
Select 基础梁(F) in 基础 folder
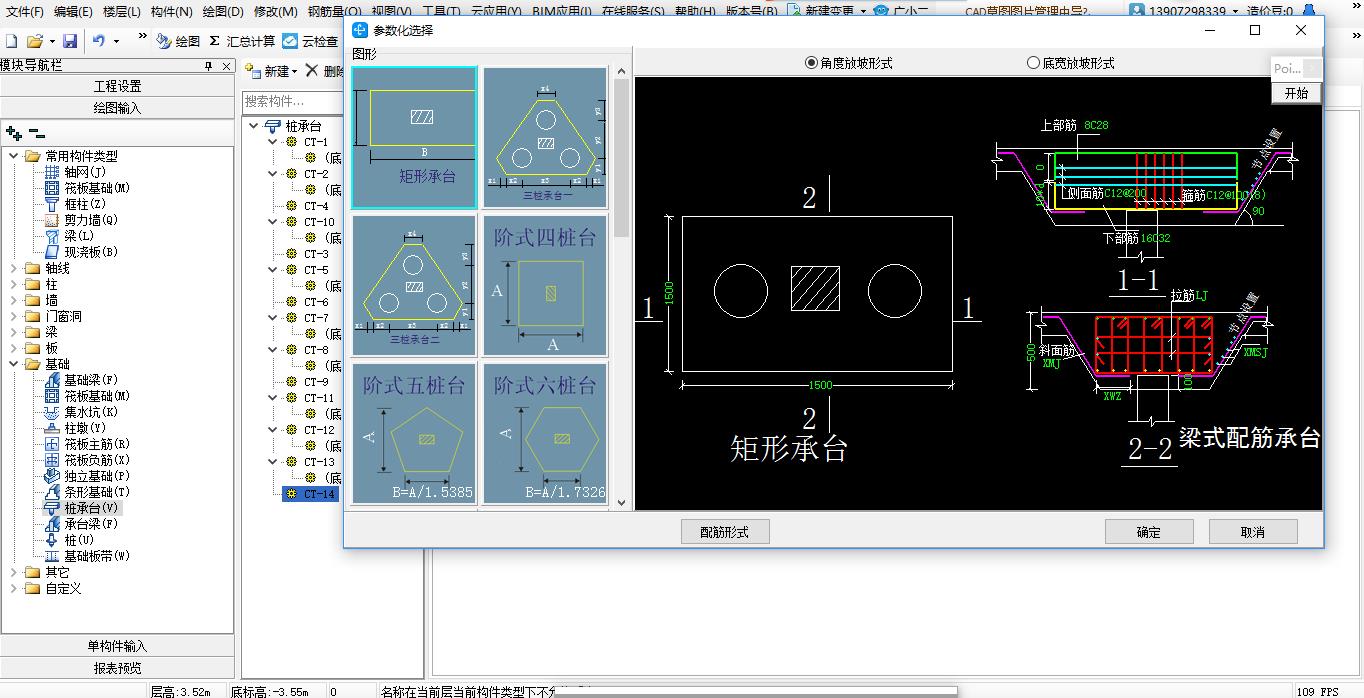tap(81, 380)
